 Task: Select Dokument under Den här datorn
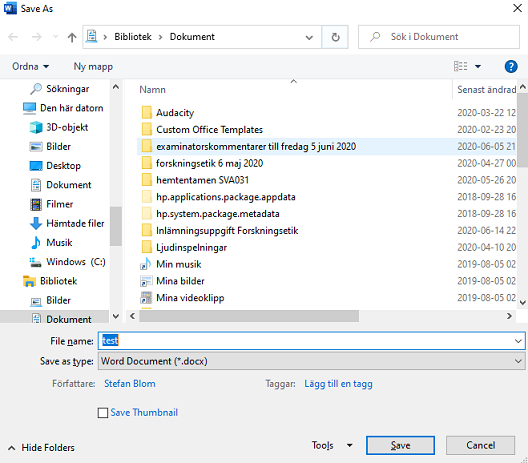click(69, 185)
